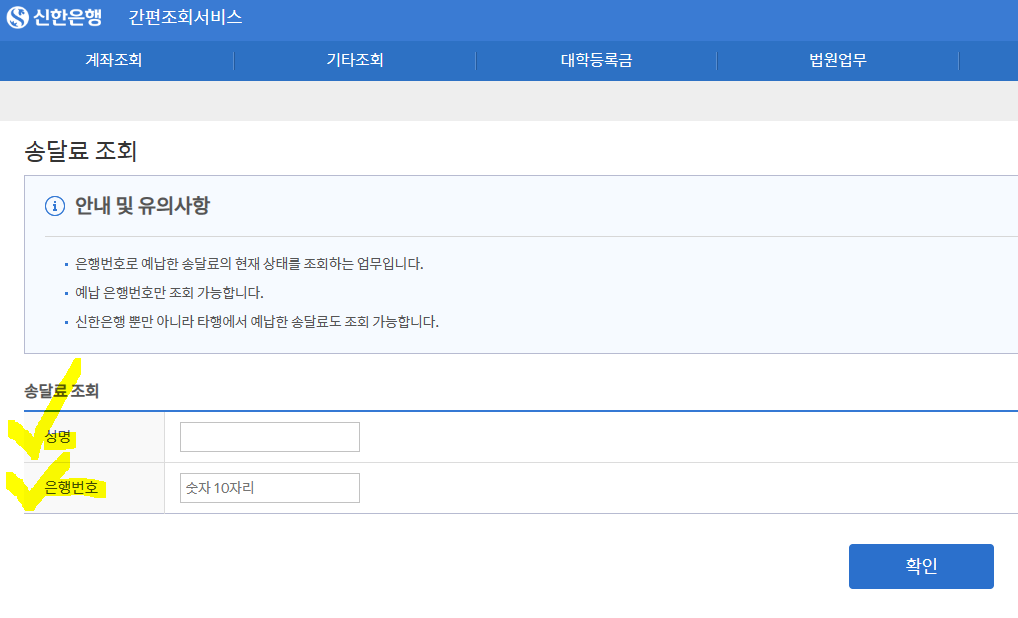Click the 성명 row label
The width and height of the screenshot is (1018, 618).
click(58, 436)
